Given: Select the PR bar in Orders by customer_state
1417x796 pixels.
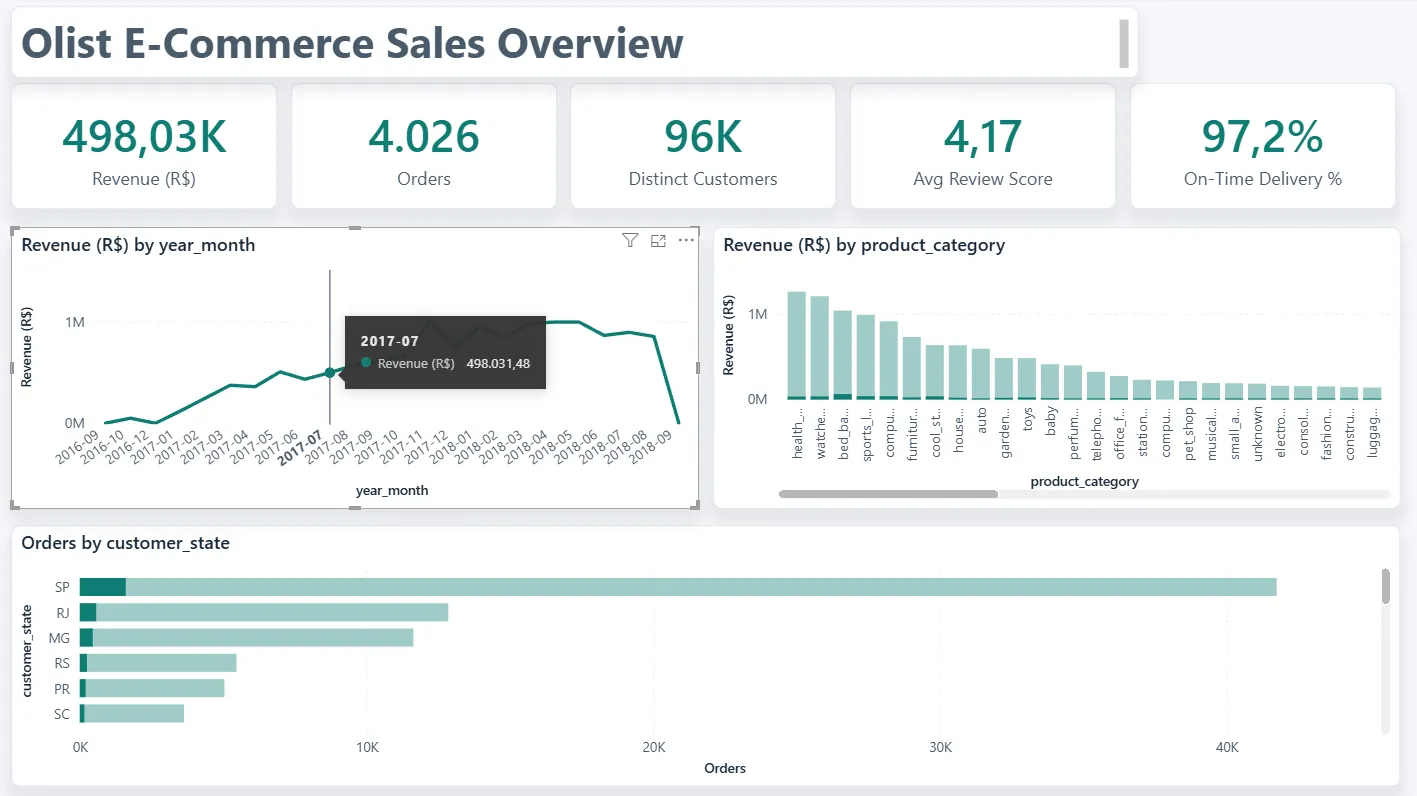Looking at the screenshot, I should click(x=152, y=688).
